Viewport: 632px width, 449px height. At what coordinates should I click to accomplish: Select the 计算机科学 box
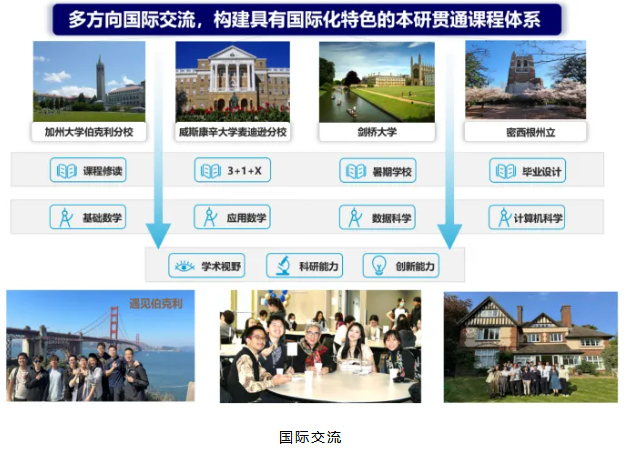tap(529, 217)
